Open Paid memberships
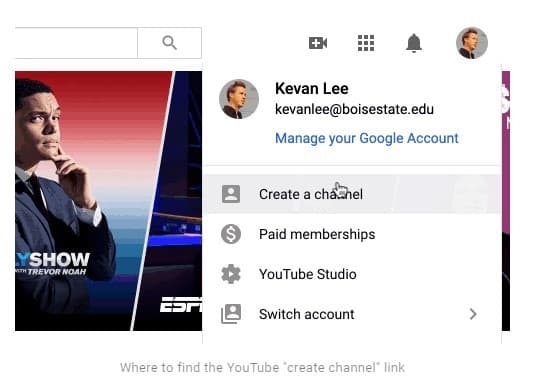Image resolution: width=557 pixels, height=383 pixels. [353, 234]
